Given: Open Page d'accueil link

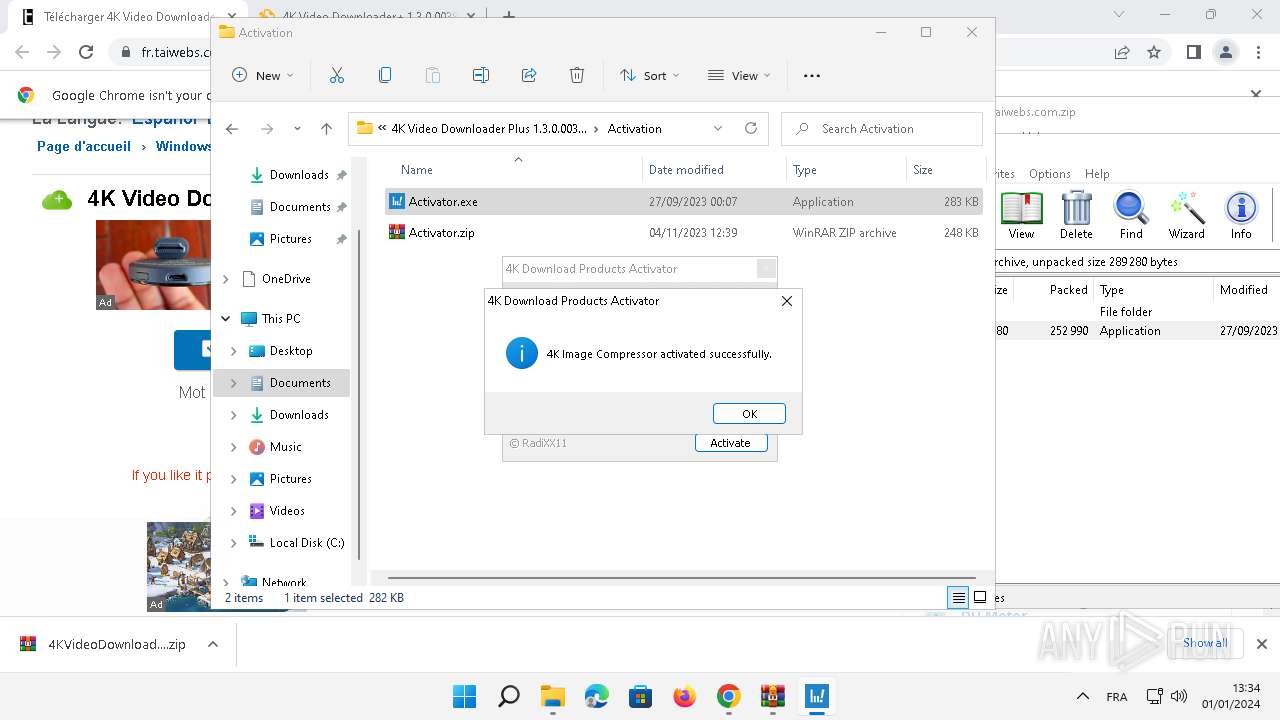Looking at the screenshot, I should pyautogui.click(x=84, y=146).
